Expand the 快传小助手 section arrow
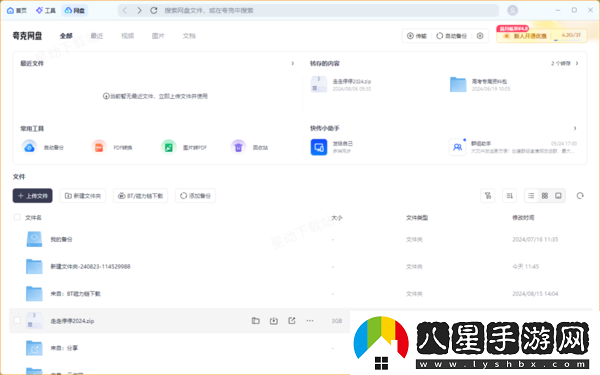This screenshot has width=600, height=375. [575, 128]
